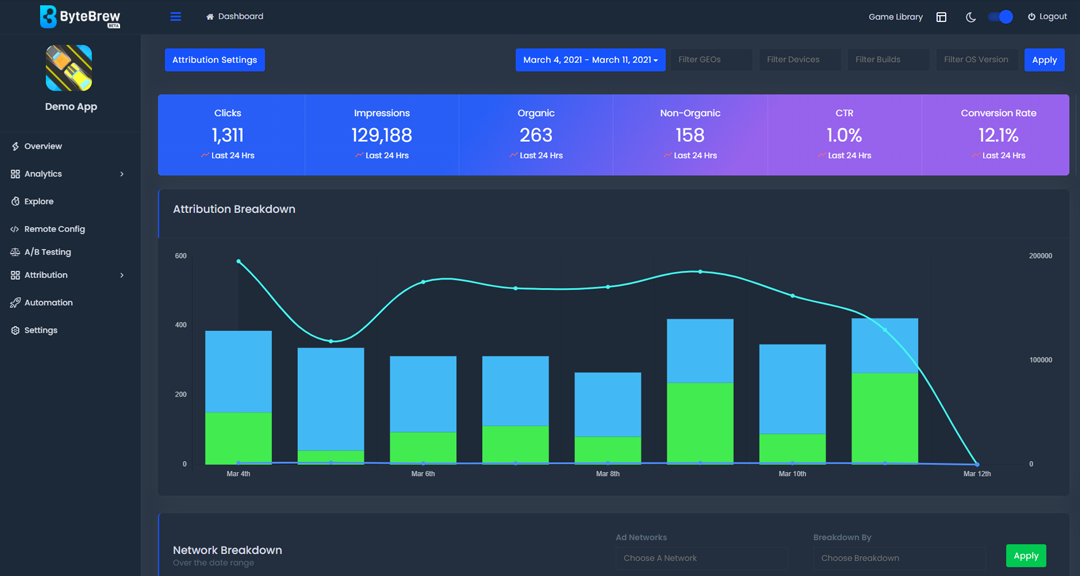Click the moon dark mode icon
This screenshot has width=1080, height=576.
[x=970, y=17]
